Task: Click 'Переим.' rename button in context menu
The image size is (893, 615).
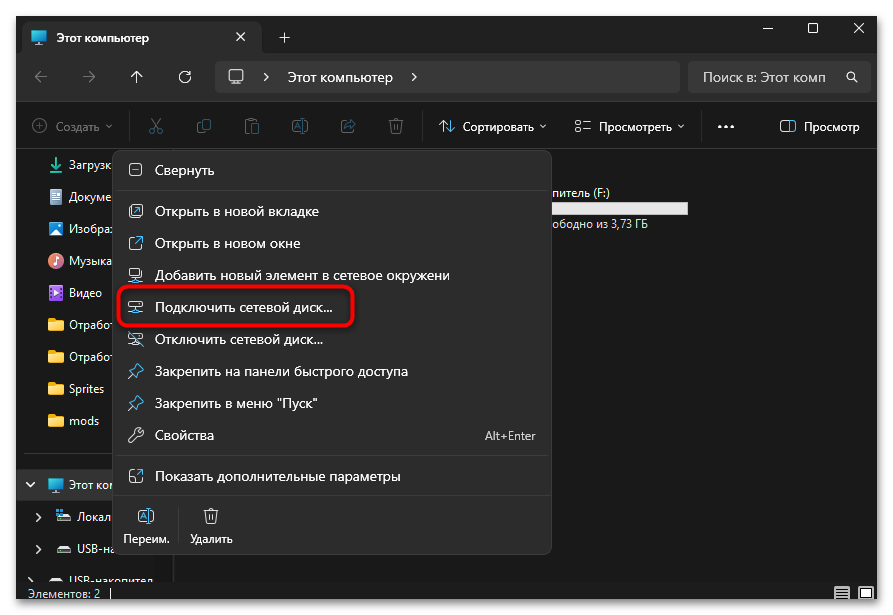Action: (x=146, y=526)
